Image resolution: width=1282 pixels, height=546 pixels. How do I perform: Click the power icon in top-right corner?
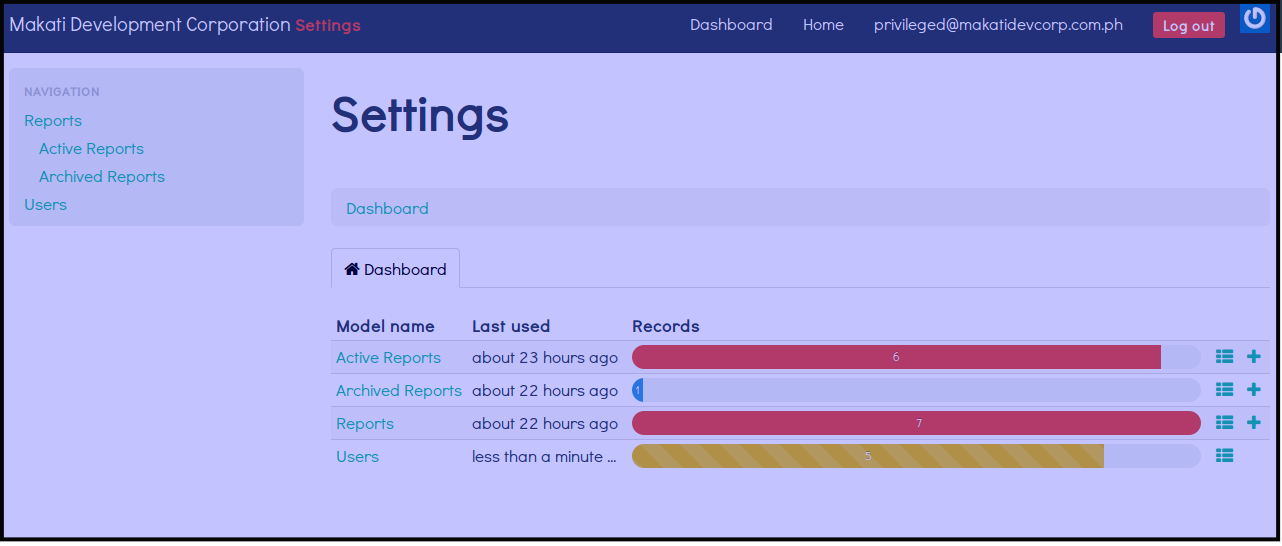(x=1255, y=18)
